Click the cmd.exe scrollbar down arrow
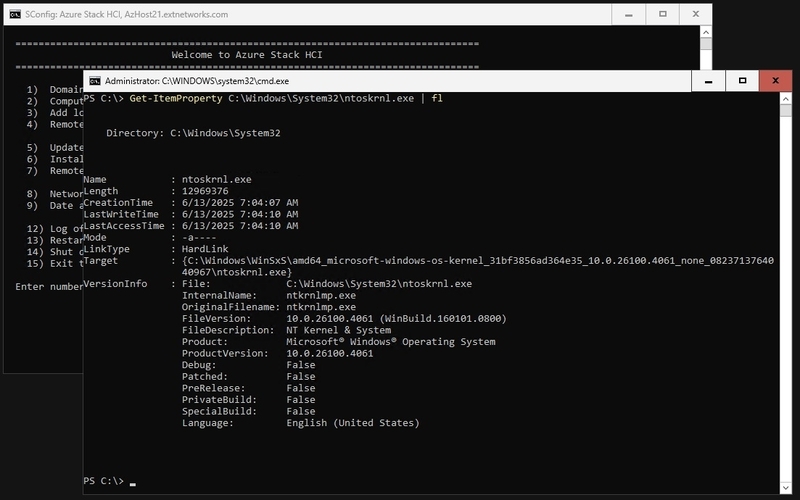The height and width of the screenshot is (500, 800). [x=786, y=488]
